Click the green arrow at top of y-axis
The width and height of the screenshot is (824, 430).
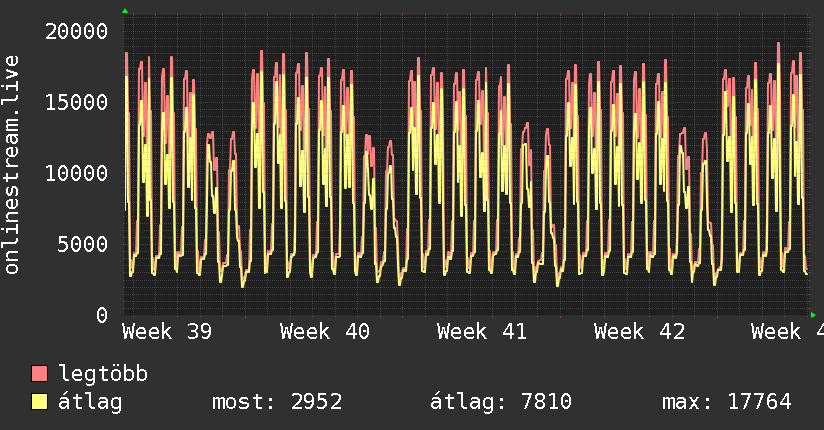point(125,11)
